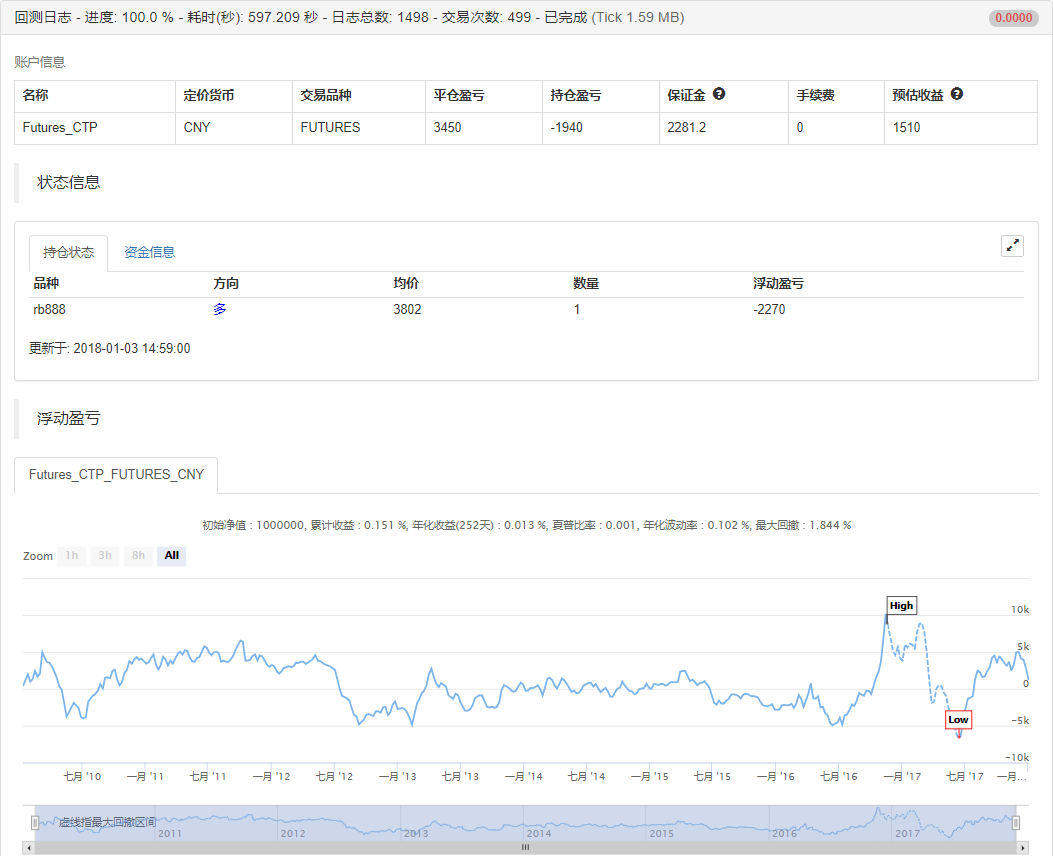This screenshot has width=1053, height=856.
Task: Click the red 0.0000 badge
Action: (1014, 18)
